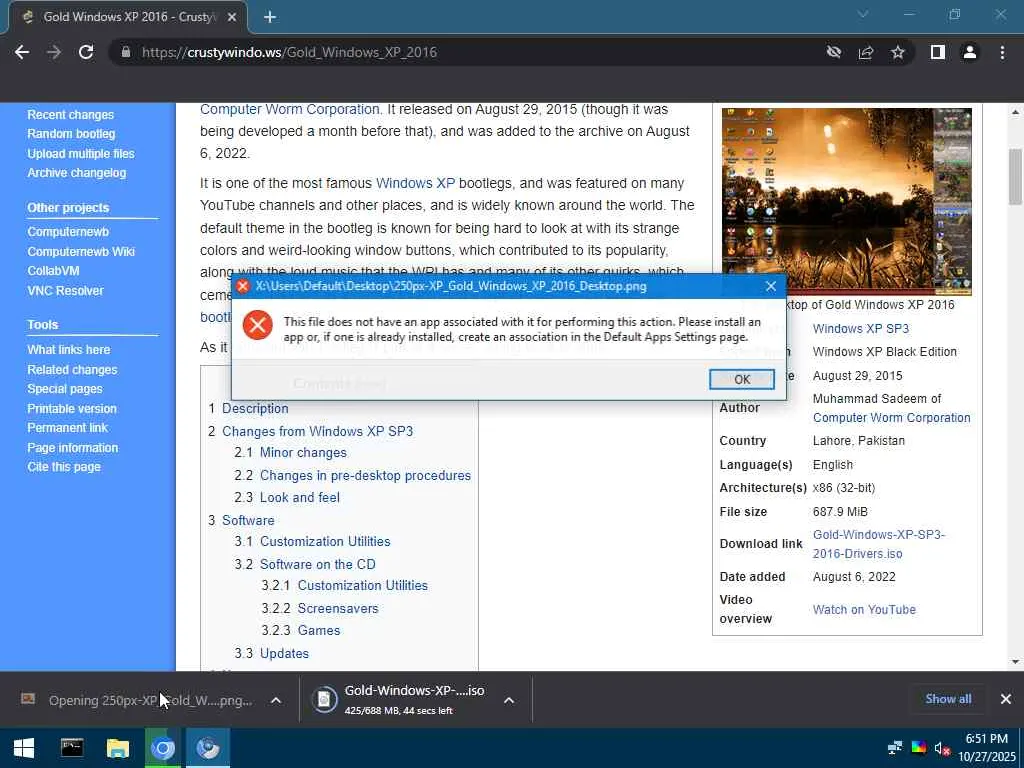Open Computernewb Wiki link

[81, 251]
